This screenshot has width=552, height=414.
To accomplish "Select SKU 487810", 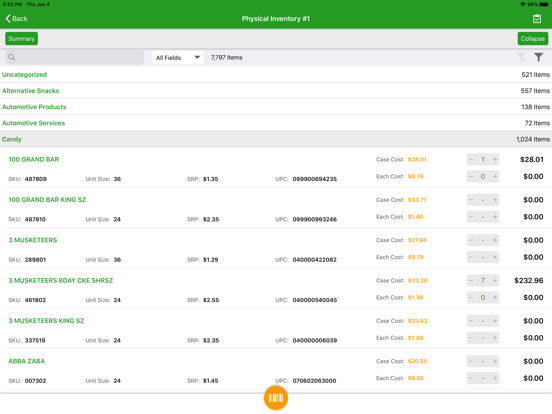I will click(x=35, y=220).
